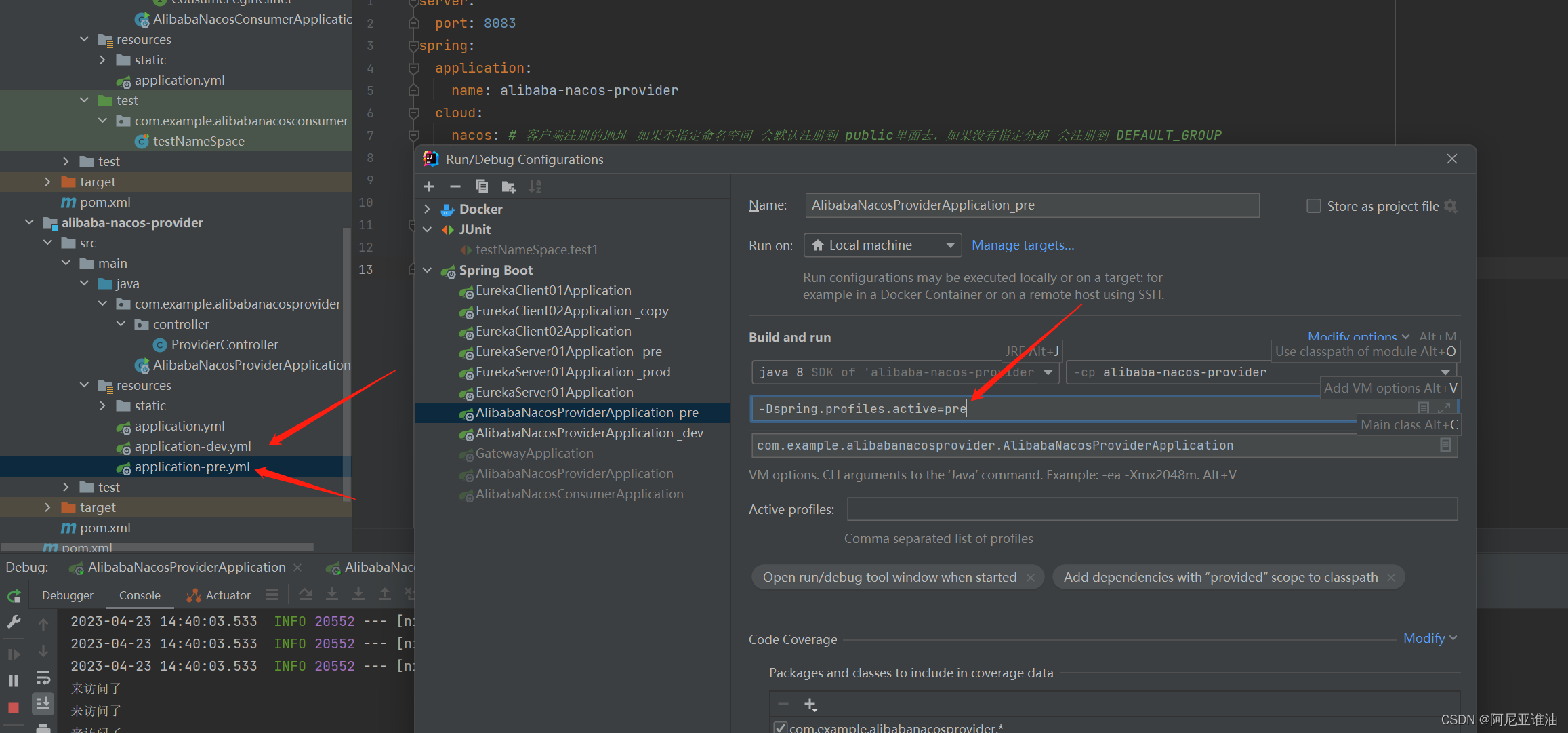Click the Active profiles input field
The height and width of the screenshot is (733, 1568).
[1151, 509]
